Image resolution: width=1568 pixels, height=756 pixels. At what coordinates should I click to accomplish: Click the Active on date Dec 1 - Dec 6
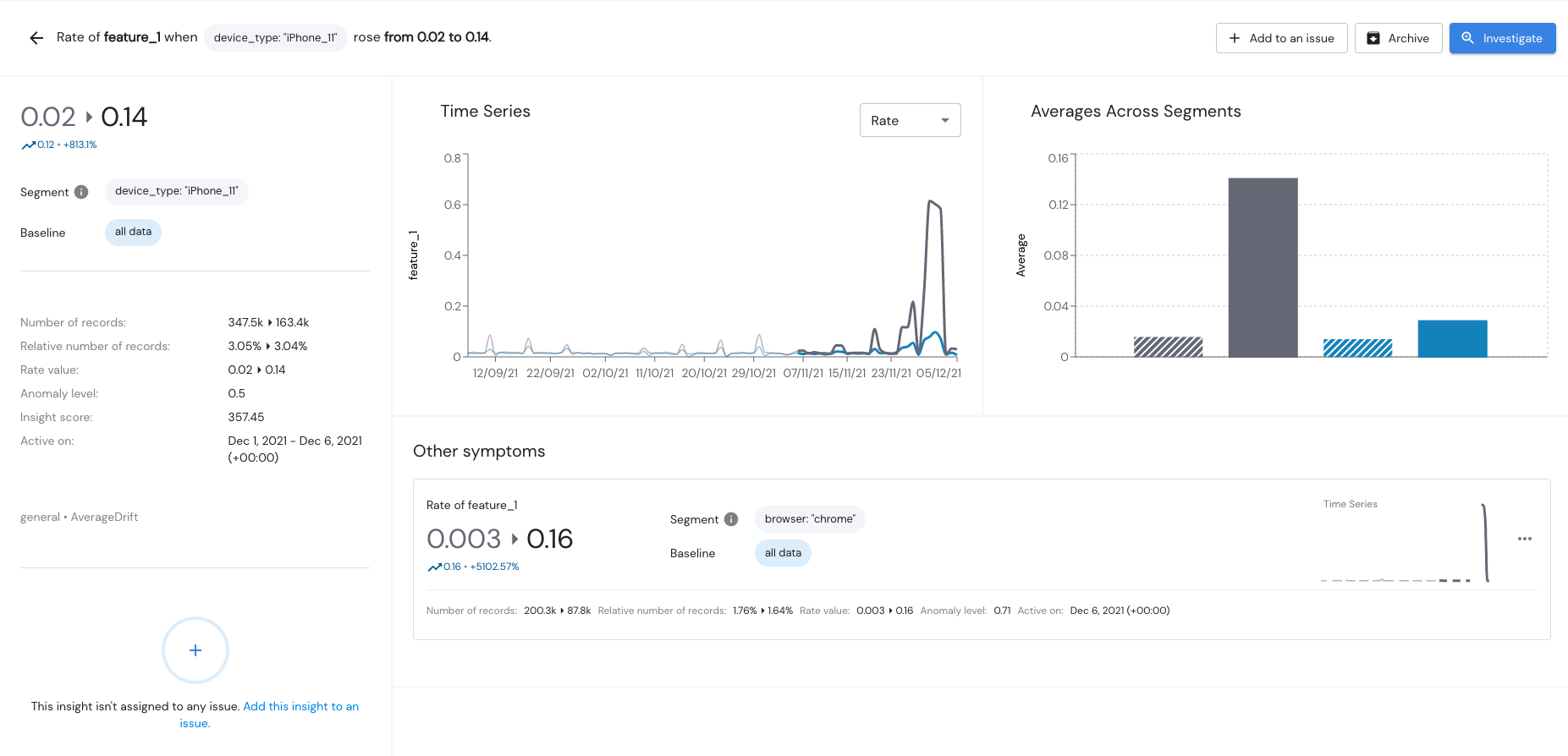(x=294, y=449)
